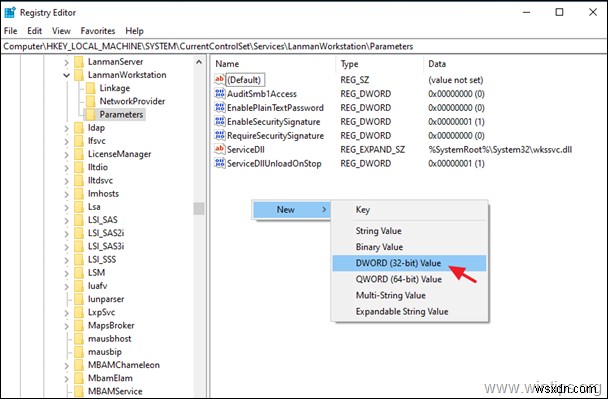The image size is (608, 399).
Task: Click the registry path address bar
Action: [304, 47]
